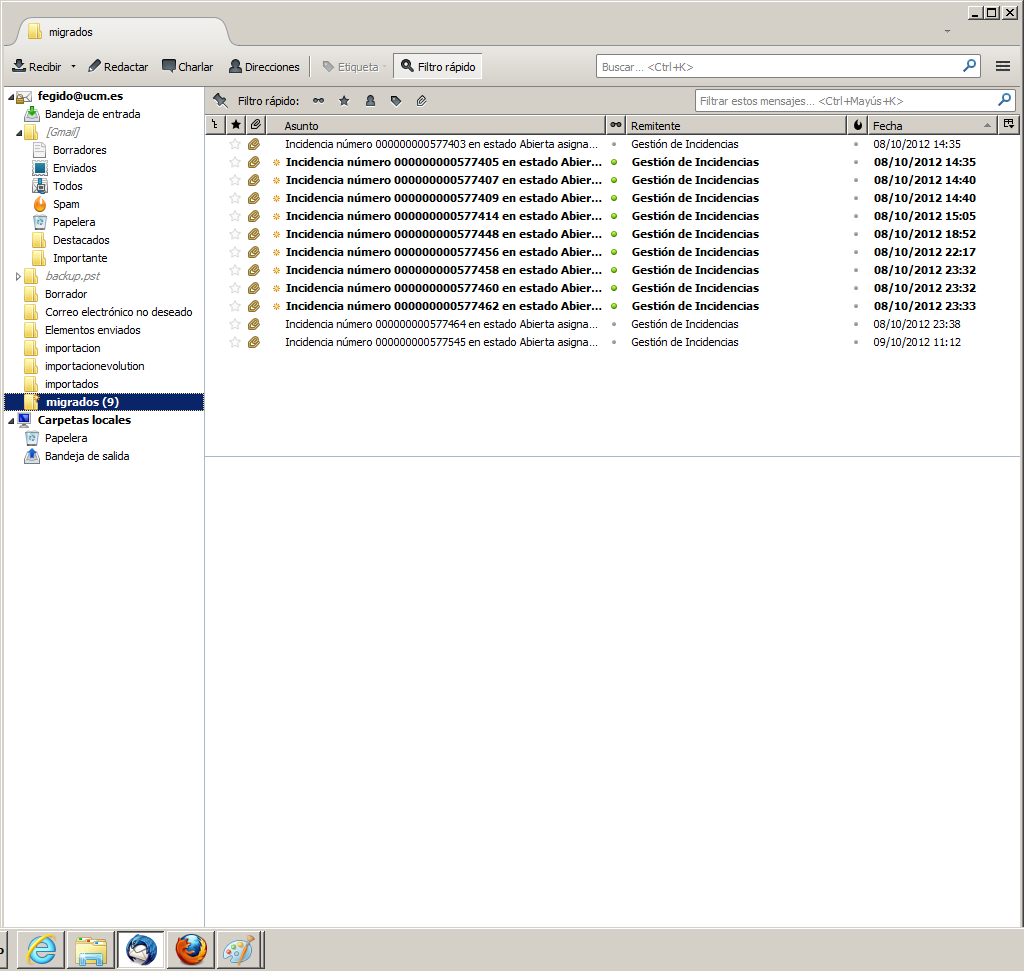Open the Bandeja de entrada folder
Screen dimensions: 1024x971
(92, 114)
